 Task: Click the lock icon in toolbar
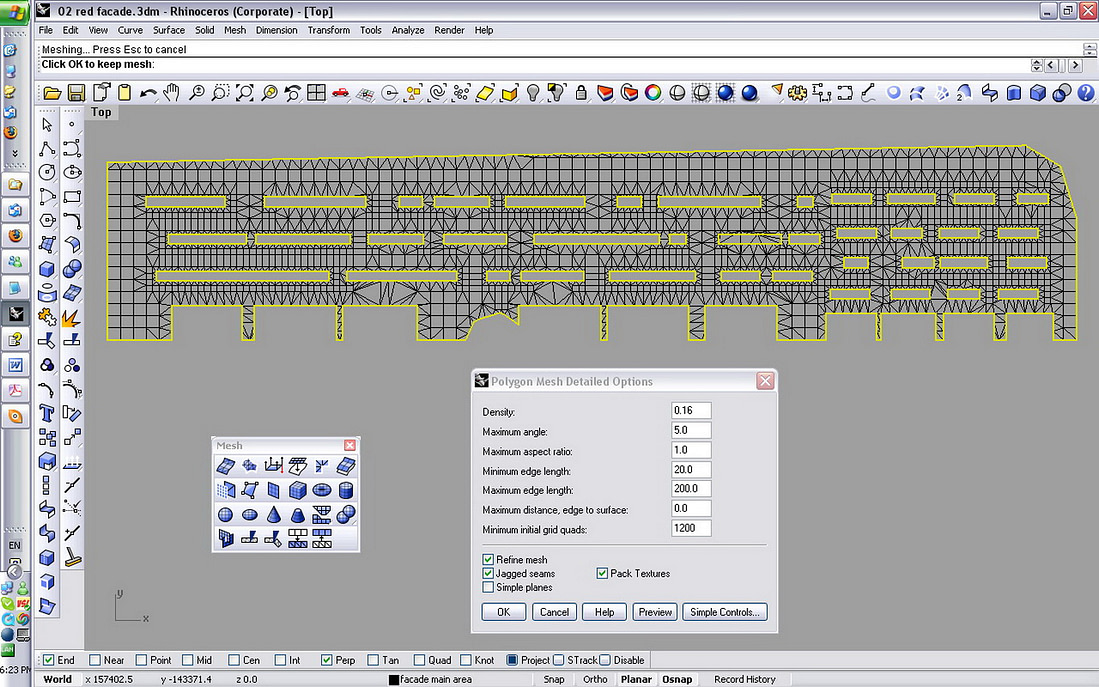pos(581,93)
